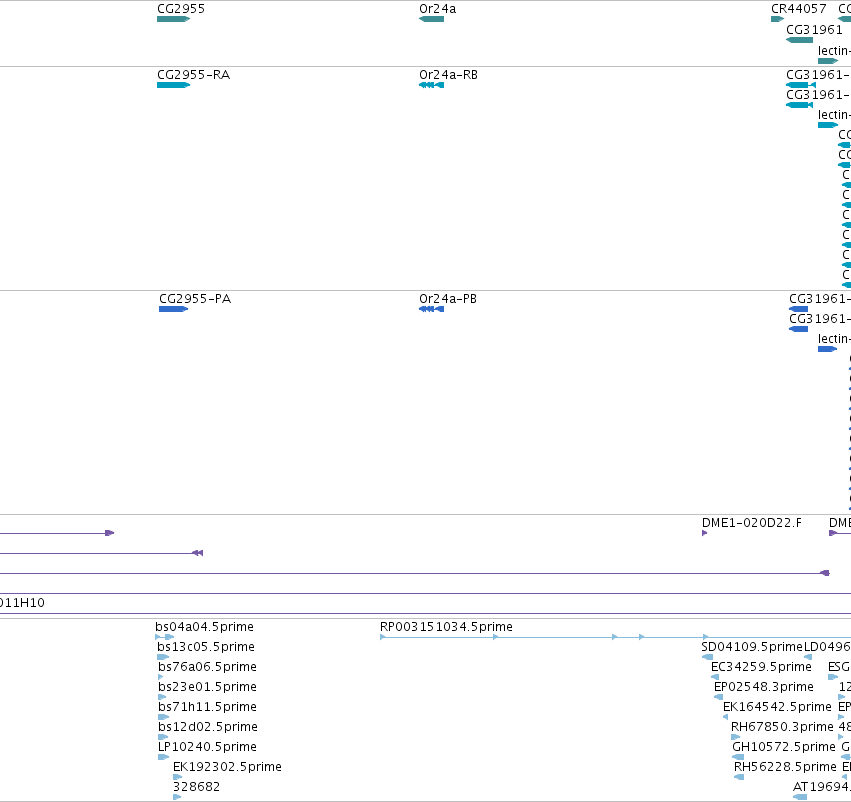Click the EP02548.3prime label
The image size is (851, 802).
pyautogui.click(x=764, y=686)
